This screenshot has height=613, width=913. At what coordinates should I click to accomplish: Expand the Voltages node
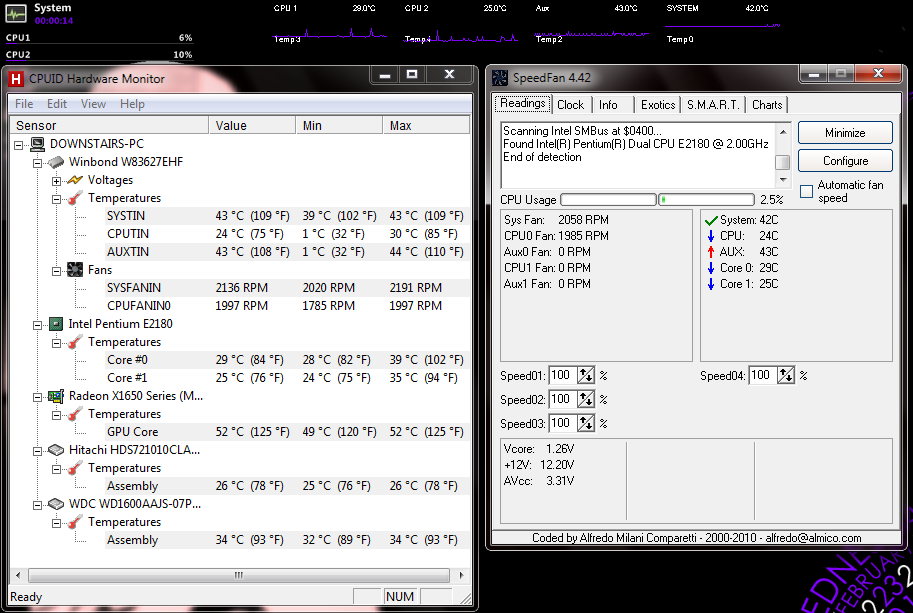(56, 181)
